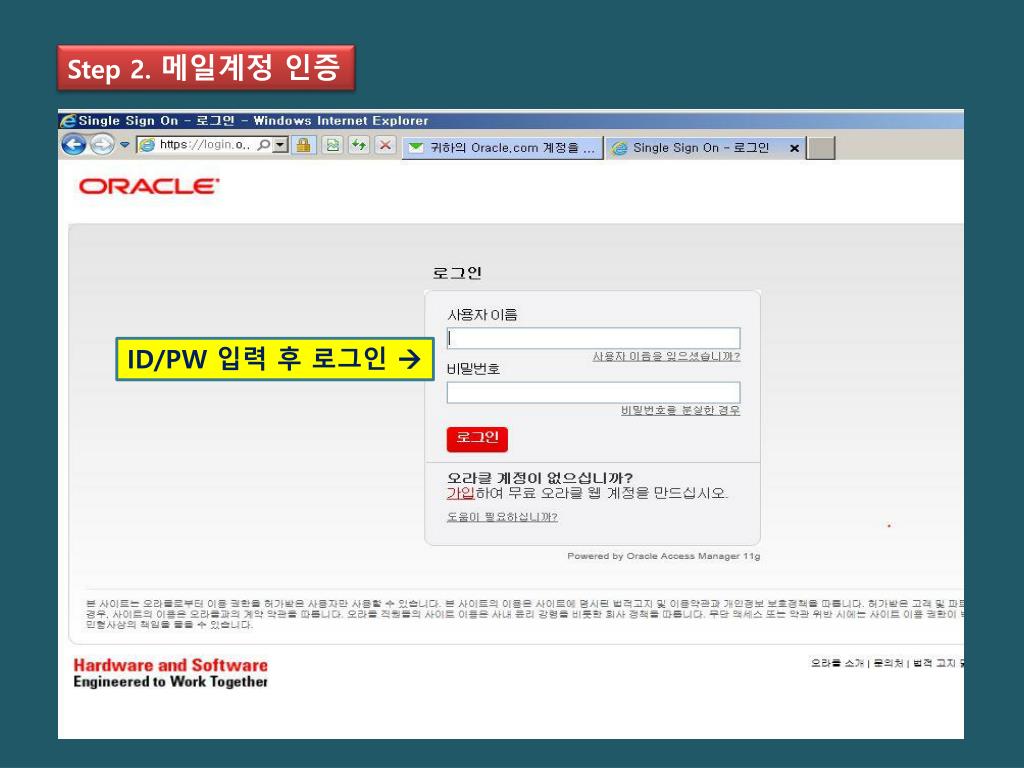Click the search magnifier in address bar
The width and height of the screenshot is (1024, 768).
[263, 145]
